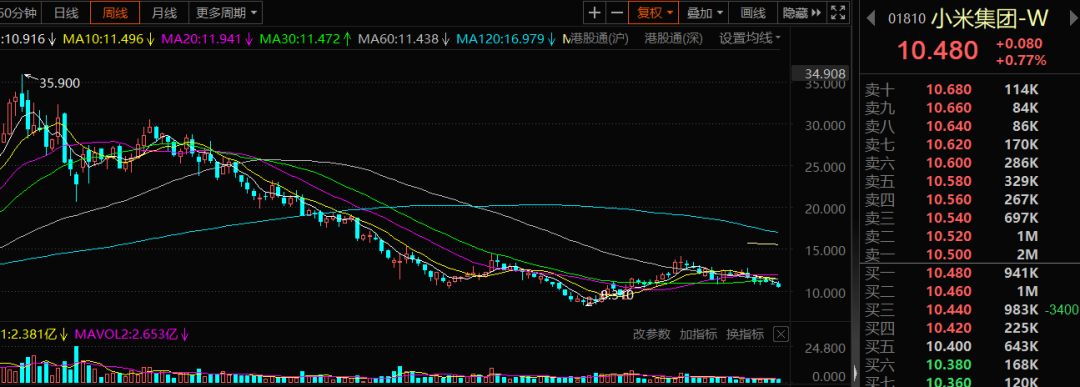1080x387 pixels.
Task: Toggle 港股通(沪) overlay
Action: [x=602, y=39]
